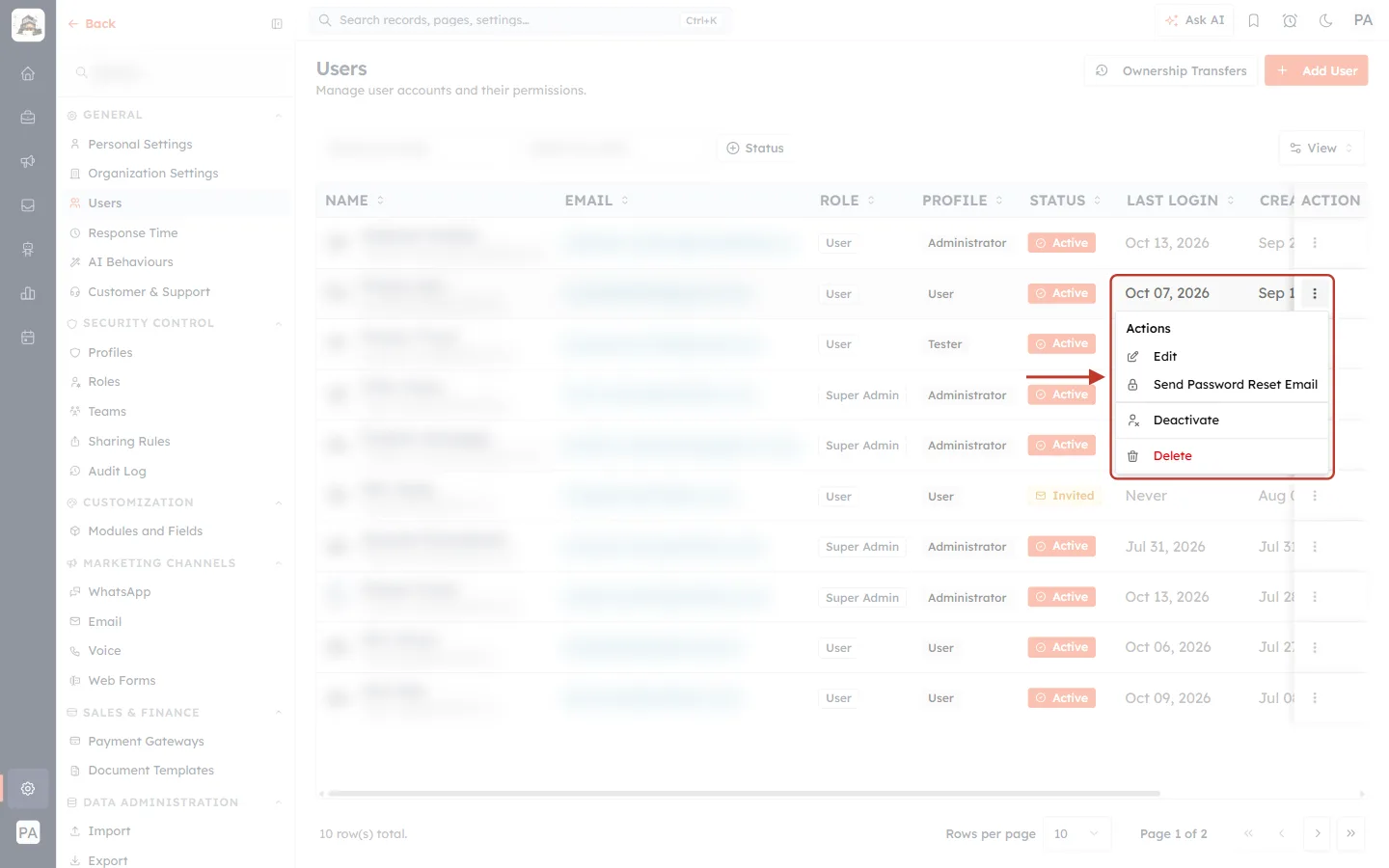Open the settings gear icon in left rail
The height and width of the screenshot is (868, 1389).
tap(28, 788)
